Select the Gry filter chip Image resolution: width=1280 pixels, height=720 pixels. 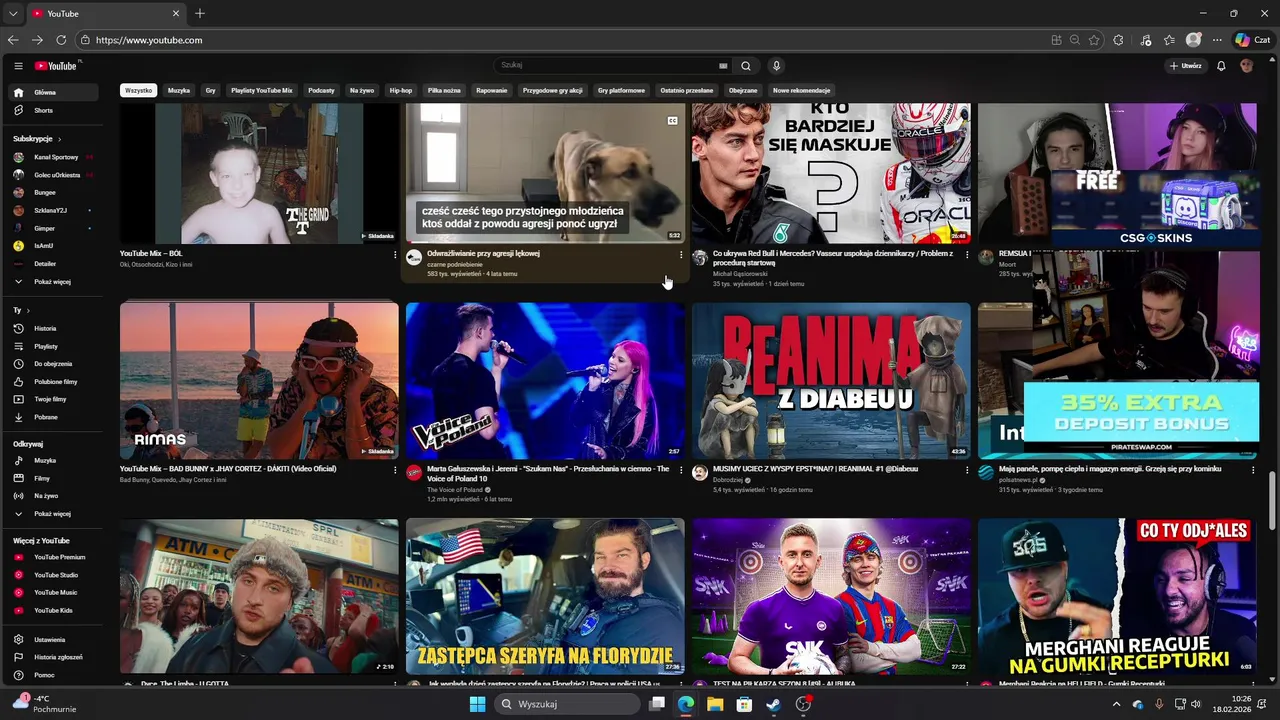click(x=211, y=90)
